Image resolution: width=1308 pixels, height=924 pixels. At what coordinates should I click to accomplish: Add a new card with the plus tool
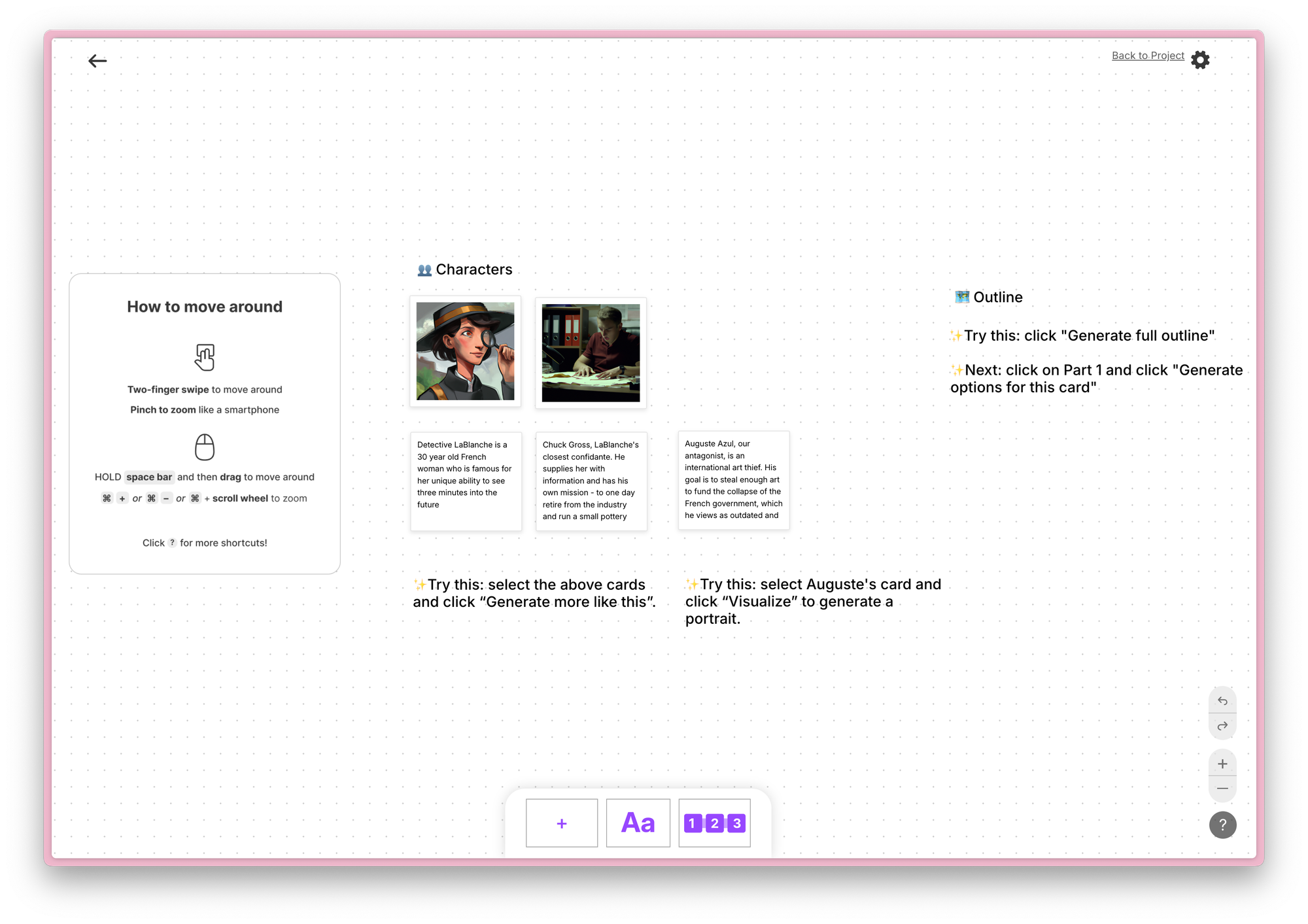click(x=562, y=823)
